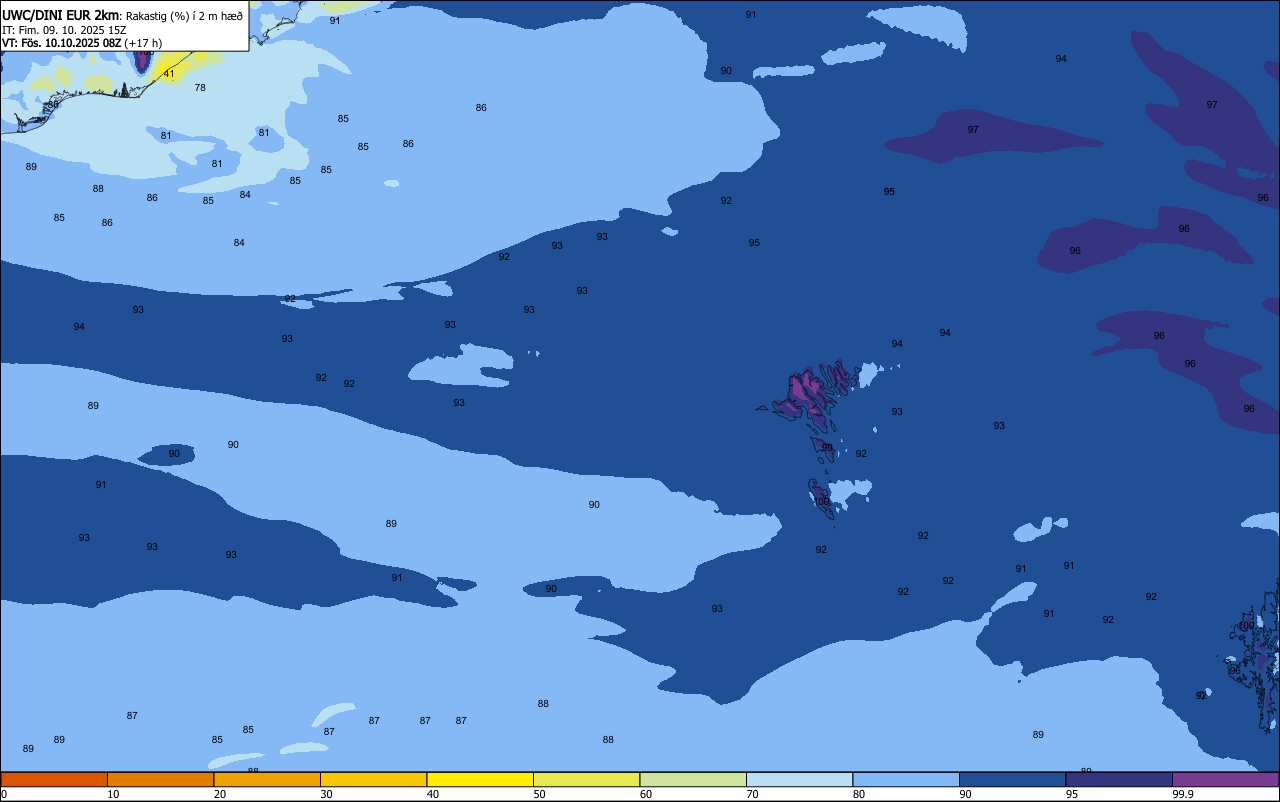Click the 0–10 dark orange legend swatch
The width and height of the screenshot is (1280, 802).
tap(54, 779)
